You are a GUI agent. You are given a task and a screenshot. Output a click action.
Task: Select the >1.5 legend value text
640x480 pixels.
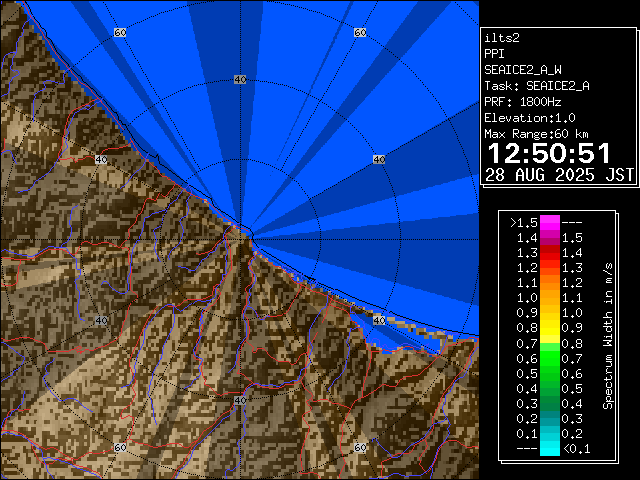tap(524, 222)
